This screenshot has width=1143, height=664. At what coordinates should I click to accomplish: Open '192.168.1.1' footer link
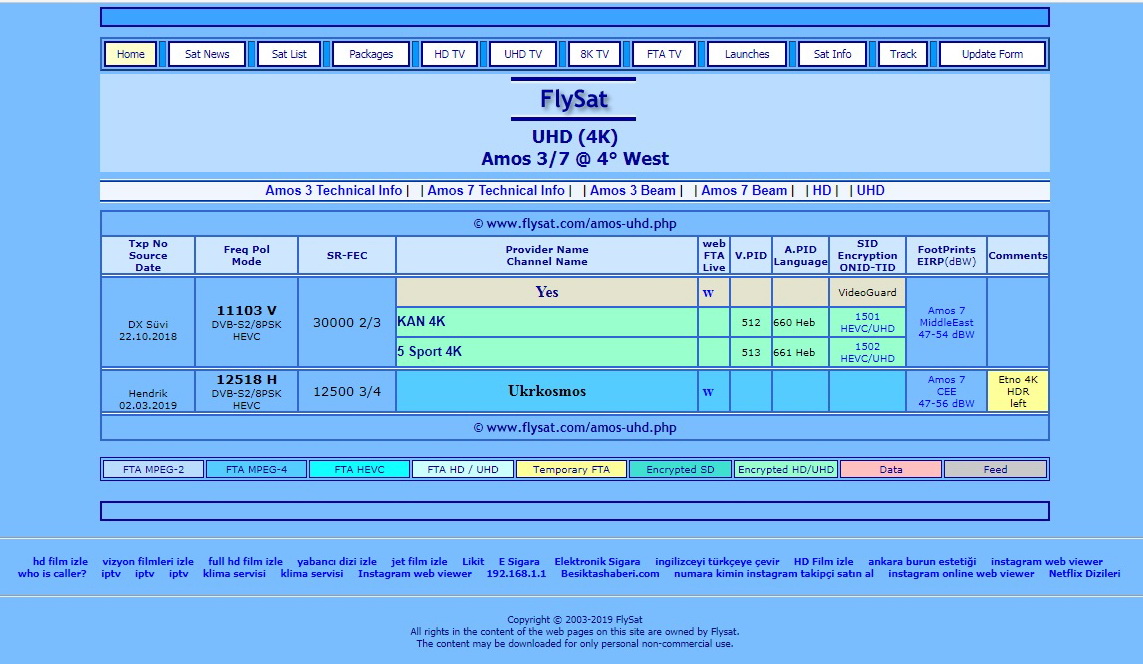click(516, 574)
